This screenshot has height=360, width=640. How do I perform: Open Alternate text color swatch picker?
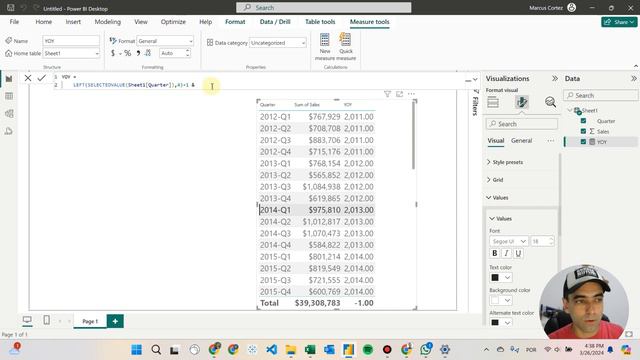click(501, 322)
